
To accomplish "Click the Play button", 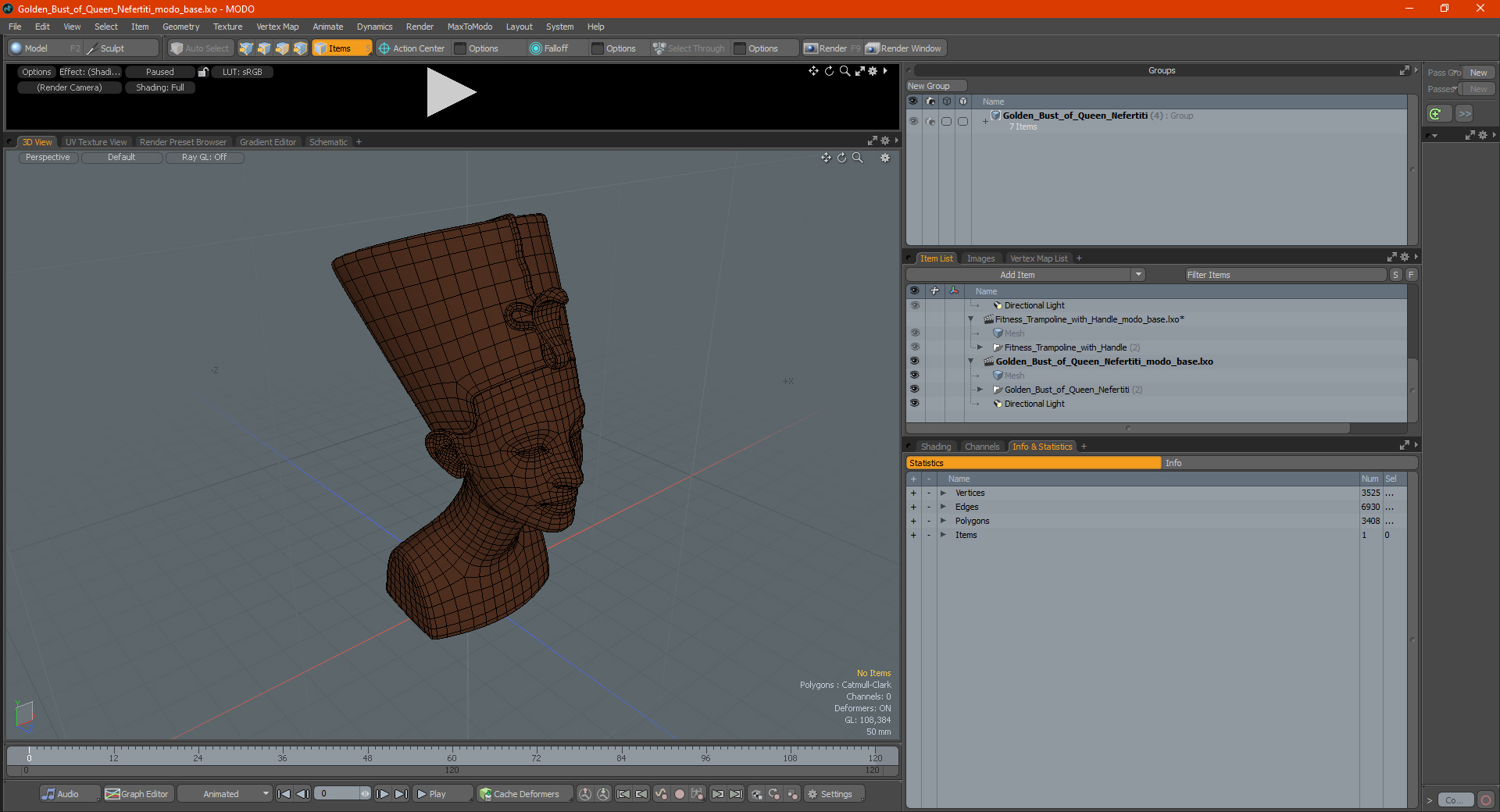I will (441, 794).
